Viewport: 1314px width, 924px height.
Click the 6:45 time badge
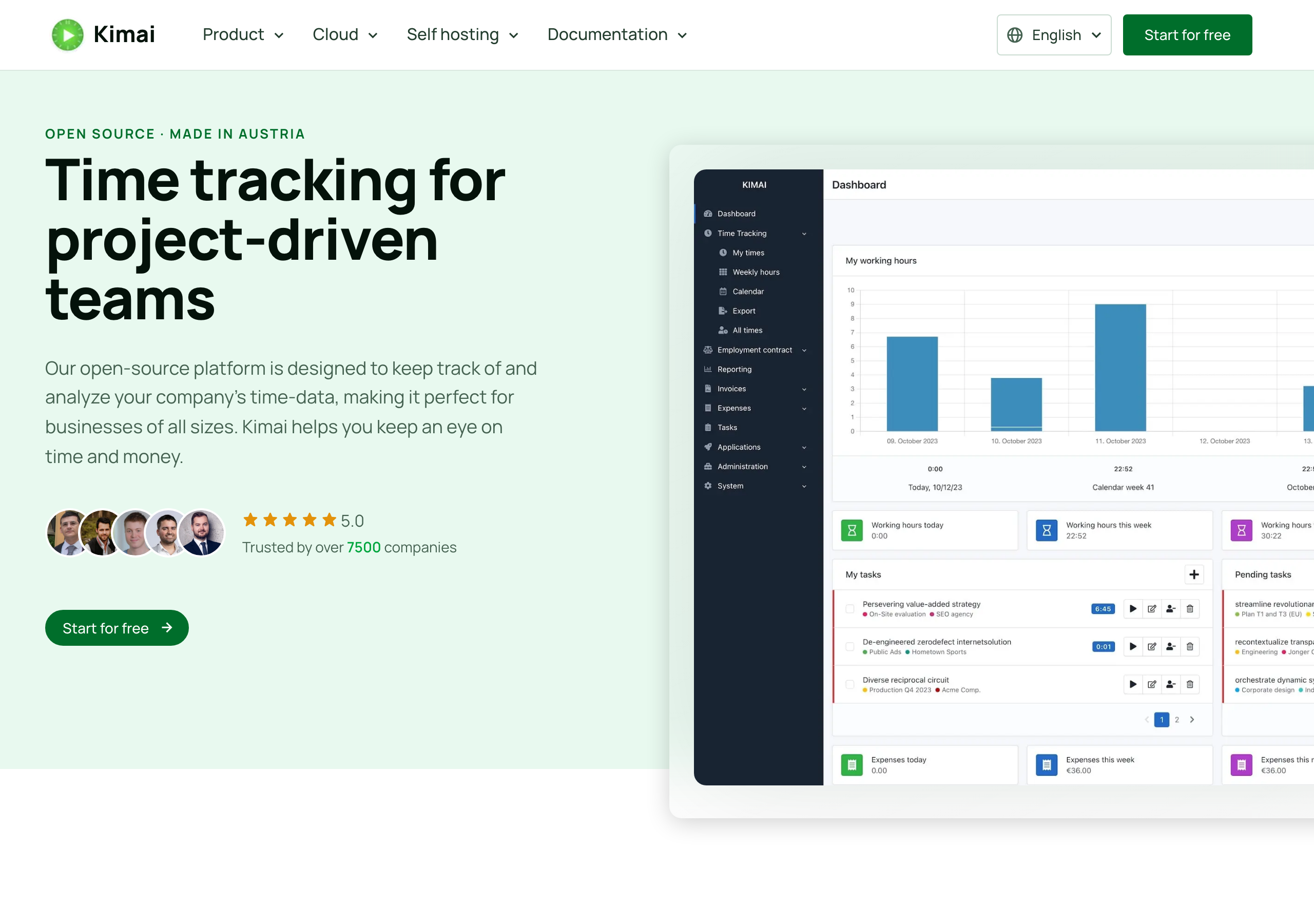(x=1102, y=609)
